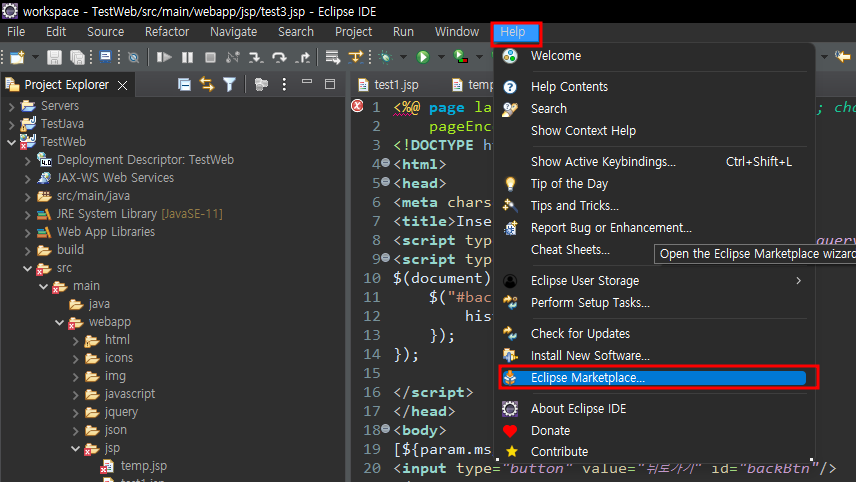Choose Eclipse Marketplace... from Help menu
The image size is (856, 482).
tap(654, 378)
